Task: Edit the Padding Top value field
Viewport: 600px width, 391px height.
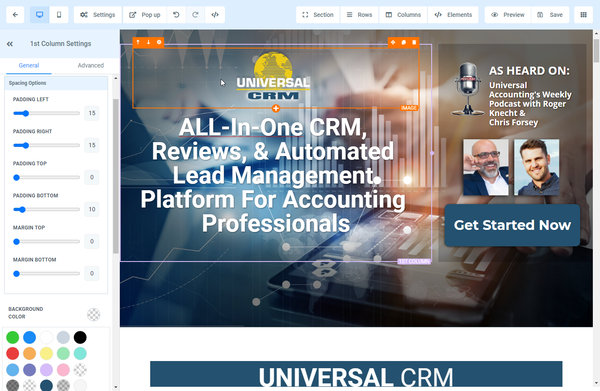Action: pyautogui.click(x=92, y=178)
